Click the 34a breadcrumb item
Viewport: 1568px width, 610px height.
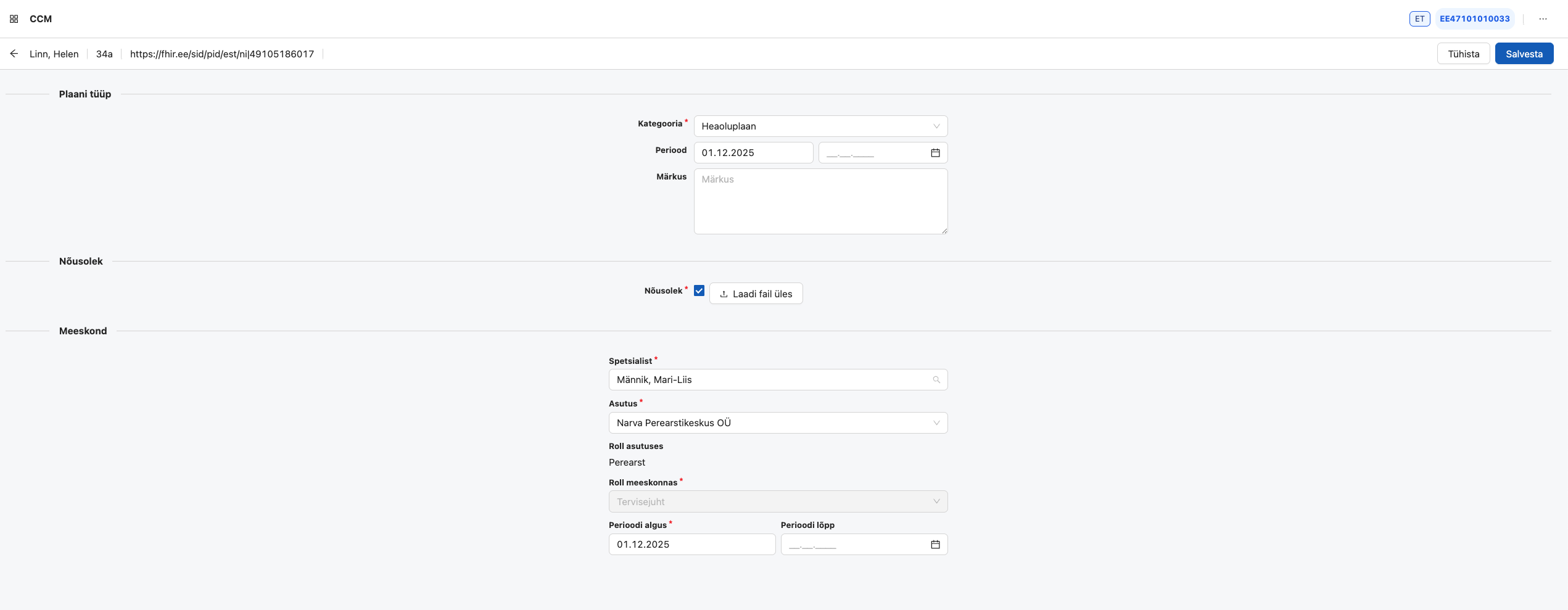coord(104,53)
